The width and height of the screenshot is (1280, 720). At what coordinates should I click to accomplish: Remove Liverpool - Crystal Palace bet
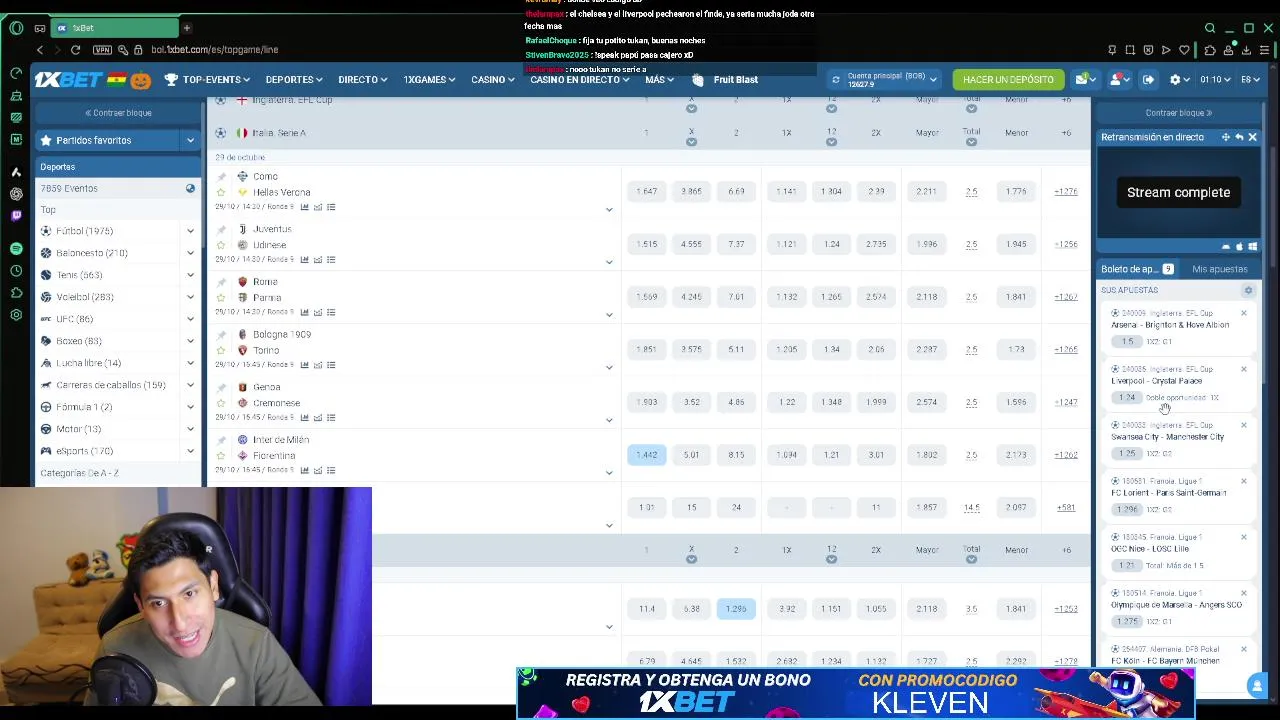(1244, 369)
